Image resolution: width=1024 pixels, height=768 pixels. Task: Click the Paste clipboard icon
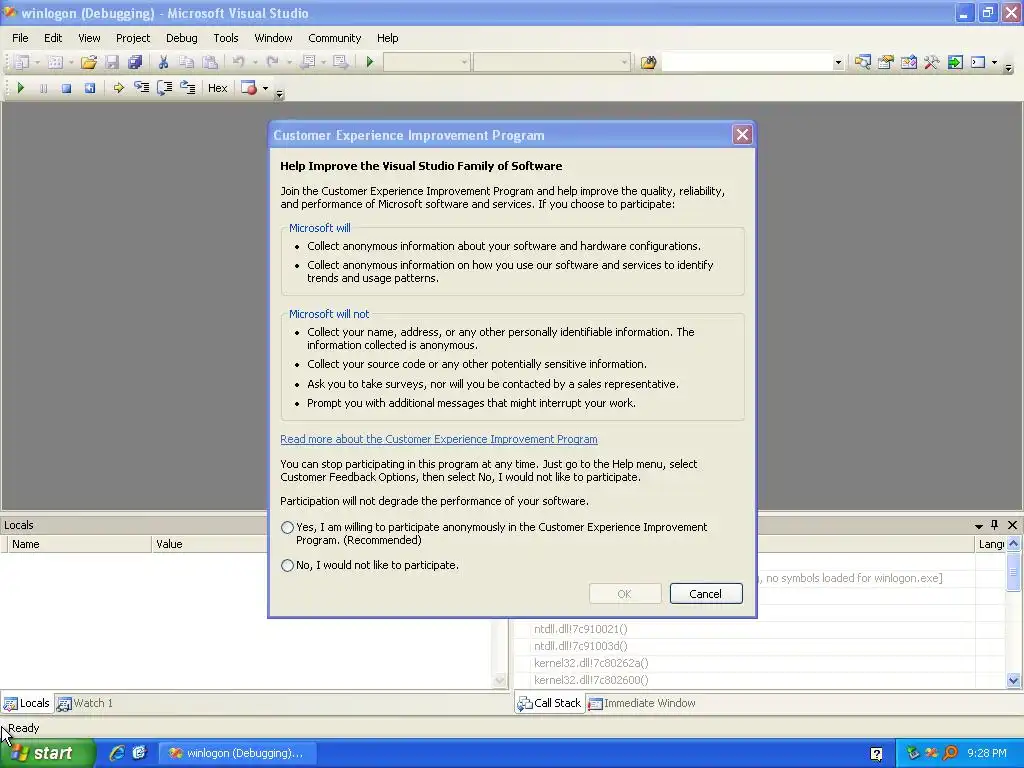[210, 63]
